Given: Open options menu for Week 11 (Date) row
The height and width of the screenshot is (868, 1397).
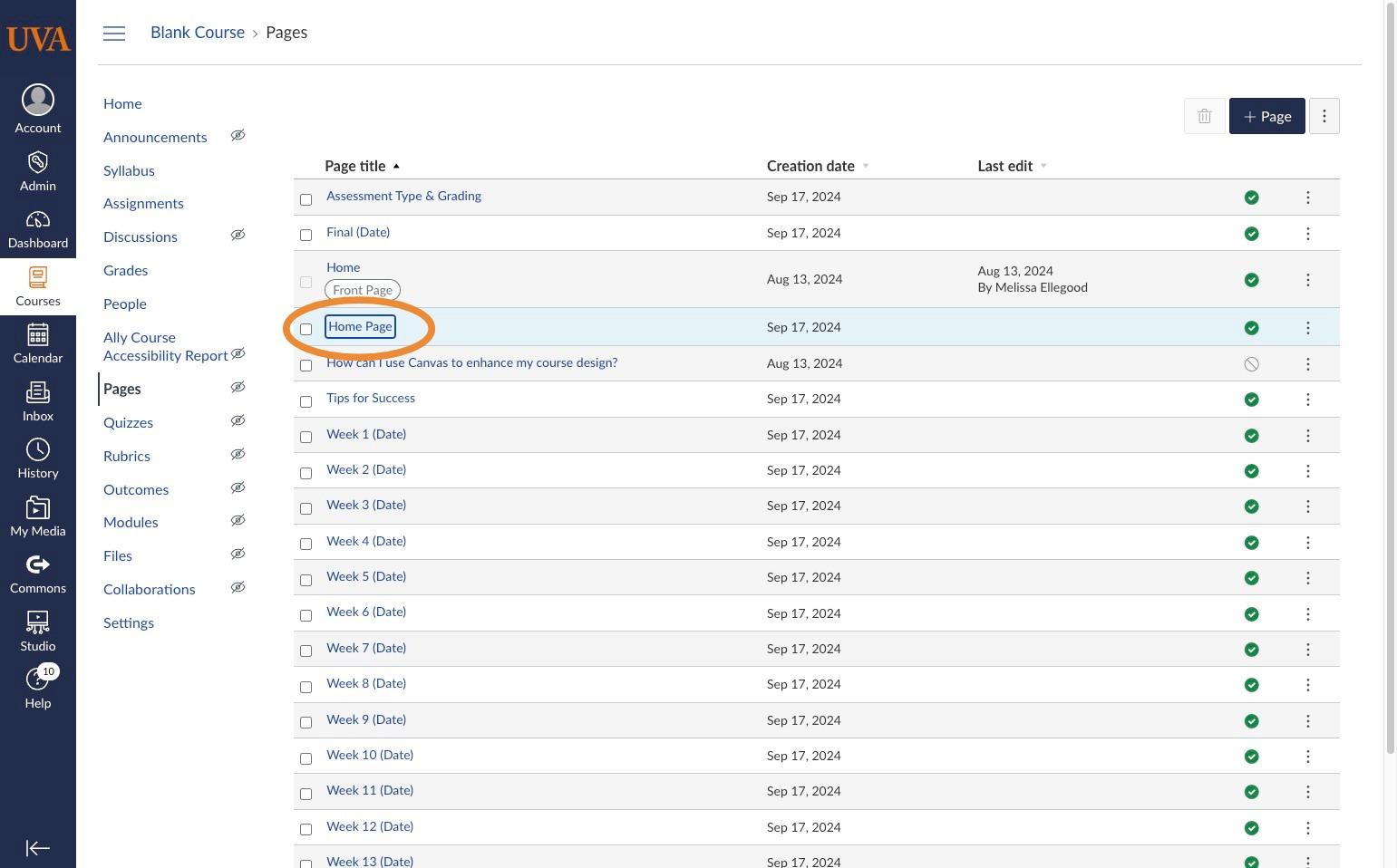Looking at the screenshot, I should click(x=1308, y=792).
